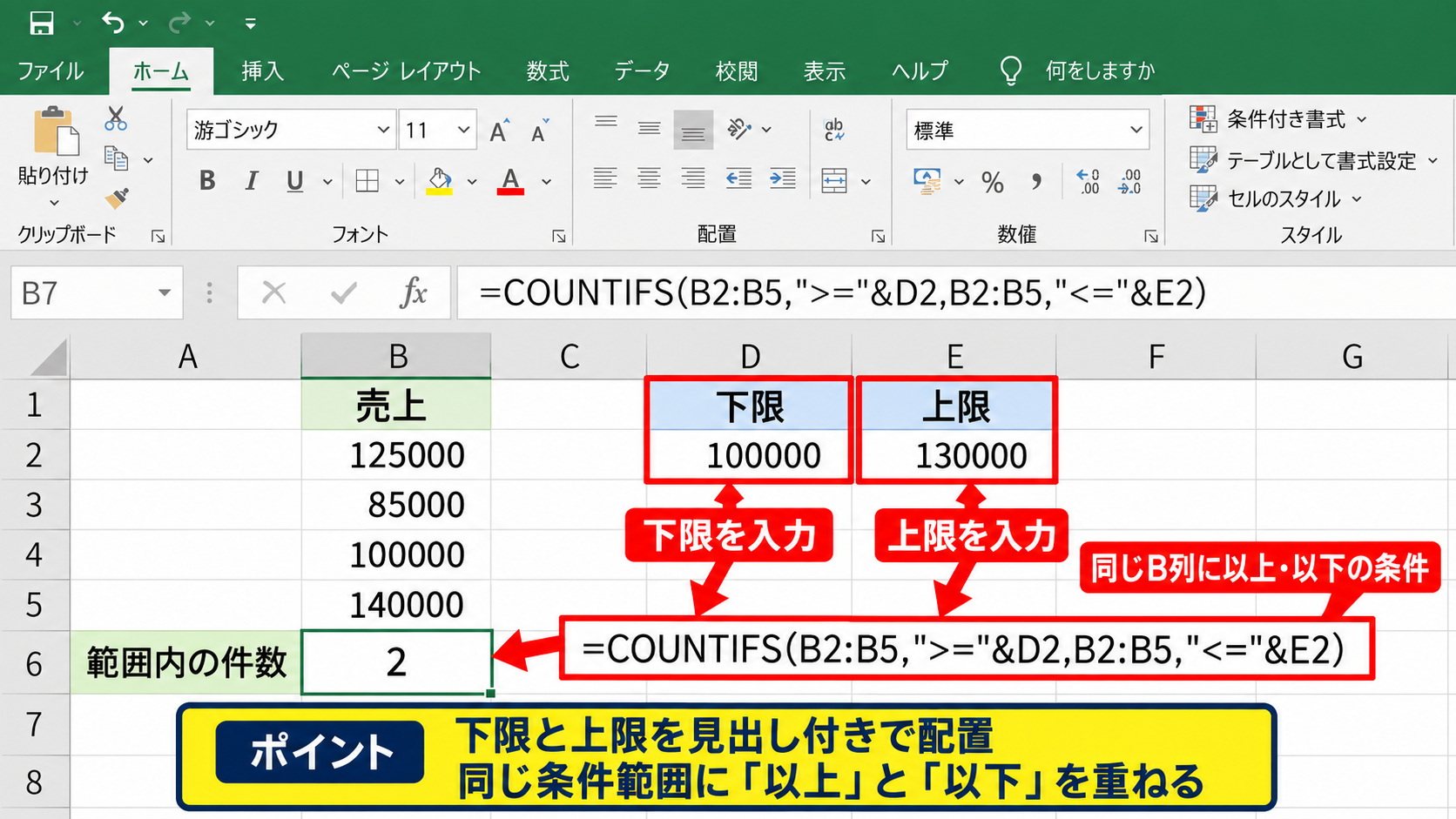The width and height of the screenshot is (1456, 819).
Task: Switch to the 表示 tab
Action: click(x=825, y=70)
